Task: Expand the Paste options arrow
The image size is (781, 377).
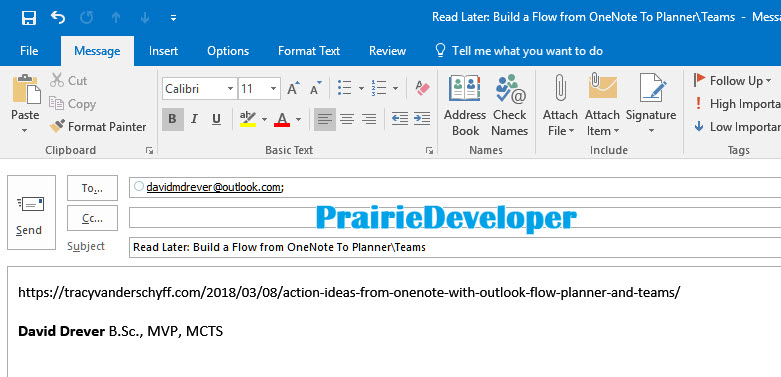Action: click(x=25, y=131)
